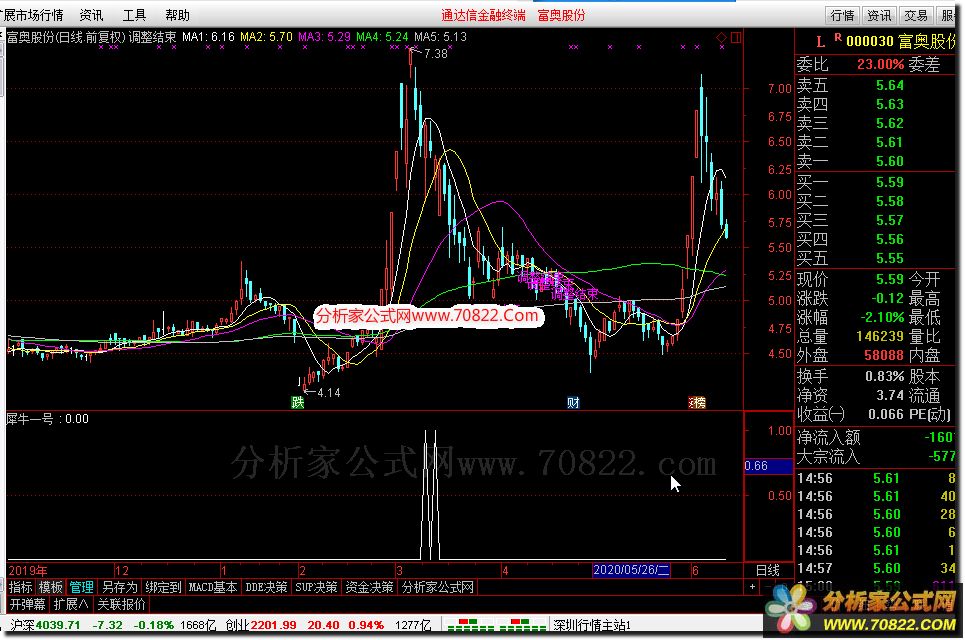Click 外盘 value 58088
The height and width of the screenshot is (640, 965).
click(884, 355)
